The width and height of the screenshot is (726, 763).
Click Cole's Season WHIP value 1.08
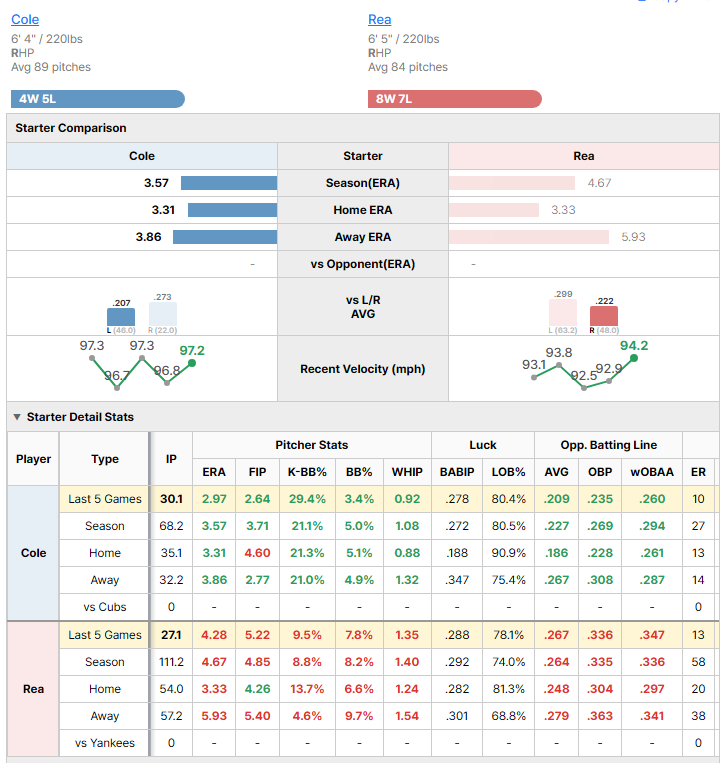coord(407,526)
